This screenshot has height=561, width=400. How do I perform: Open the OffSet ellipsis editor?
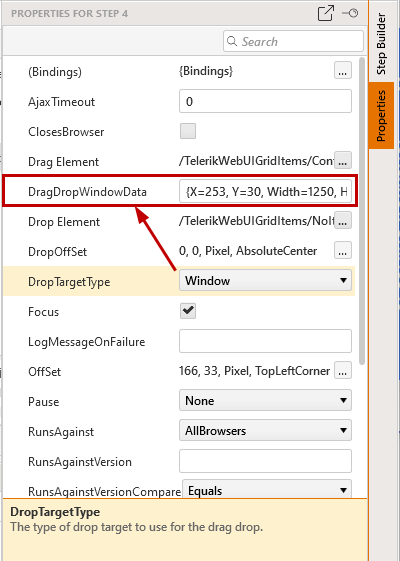[343, 371]
